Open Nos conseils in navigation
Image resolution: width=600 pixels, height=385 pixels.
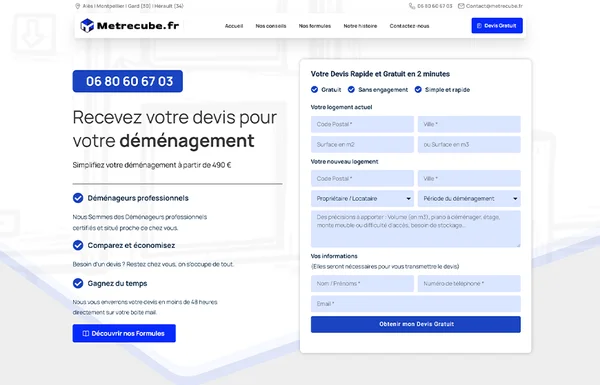click(271, 26)
